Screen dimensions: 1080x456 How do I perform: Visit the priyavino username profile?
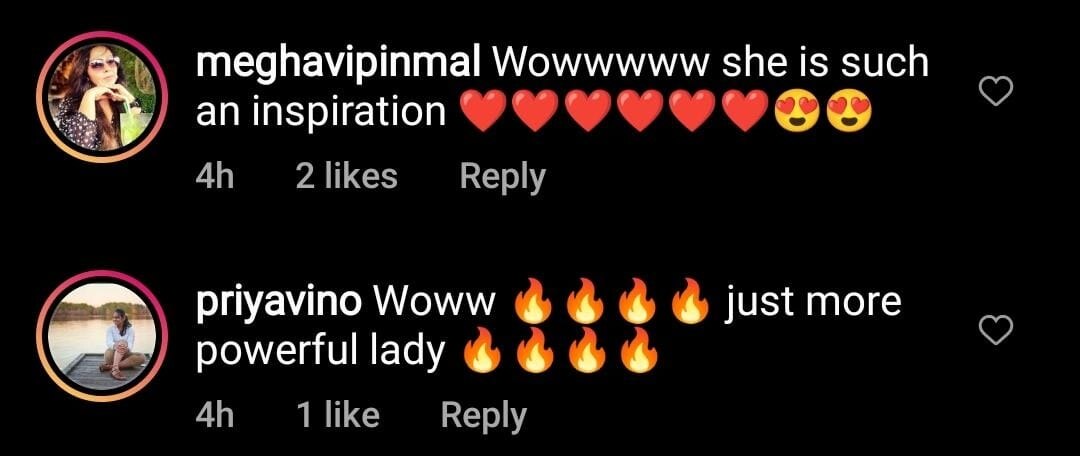[278, 304]
